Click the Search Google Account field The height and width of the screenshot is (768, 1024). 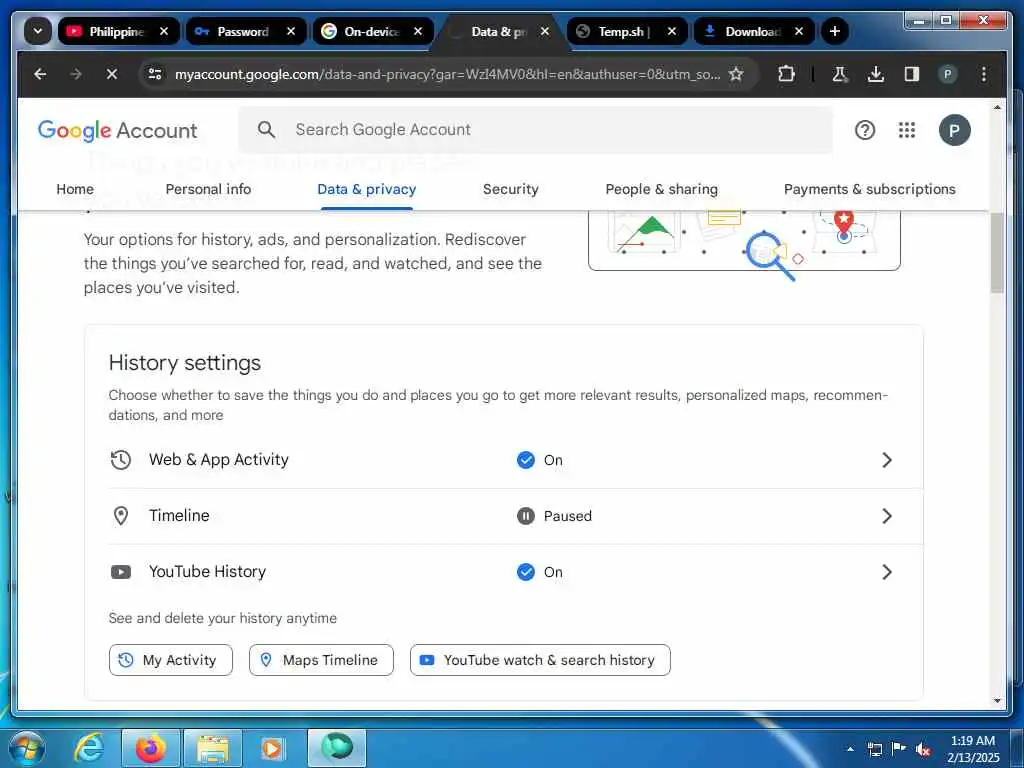(x=536, y=130)
